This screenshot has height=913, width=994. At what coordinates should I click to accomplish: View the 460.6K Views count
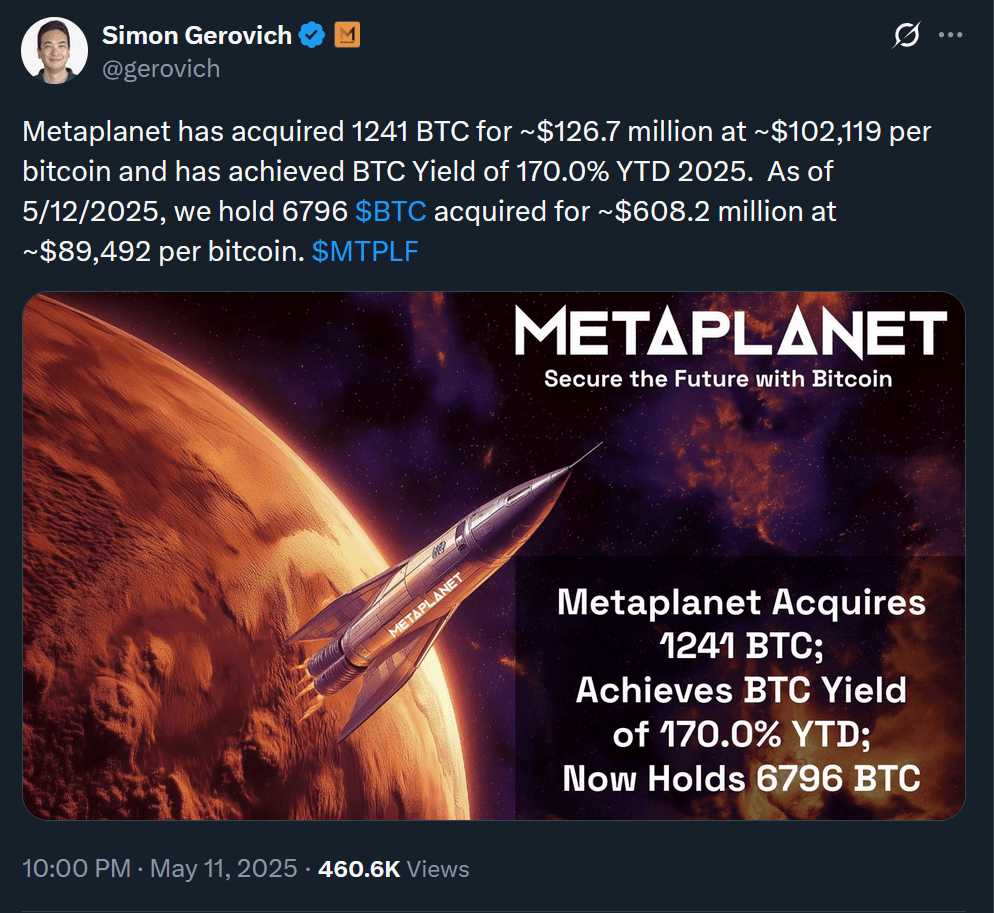pyautogui.click(x=393, y=868)
